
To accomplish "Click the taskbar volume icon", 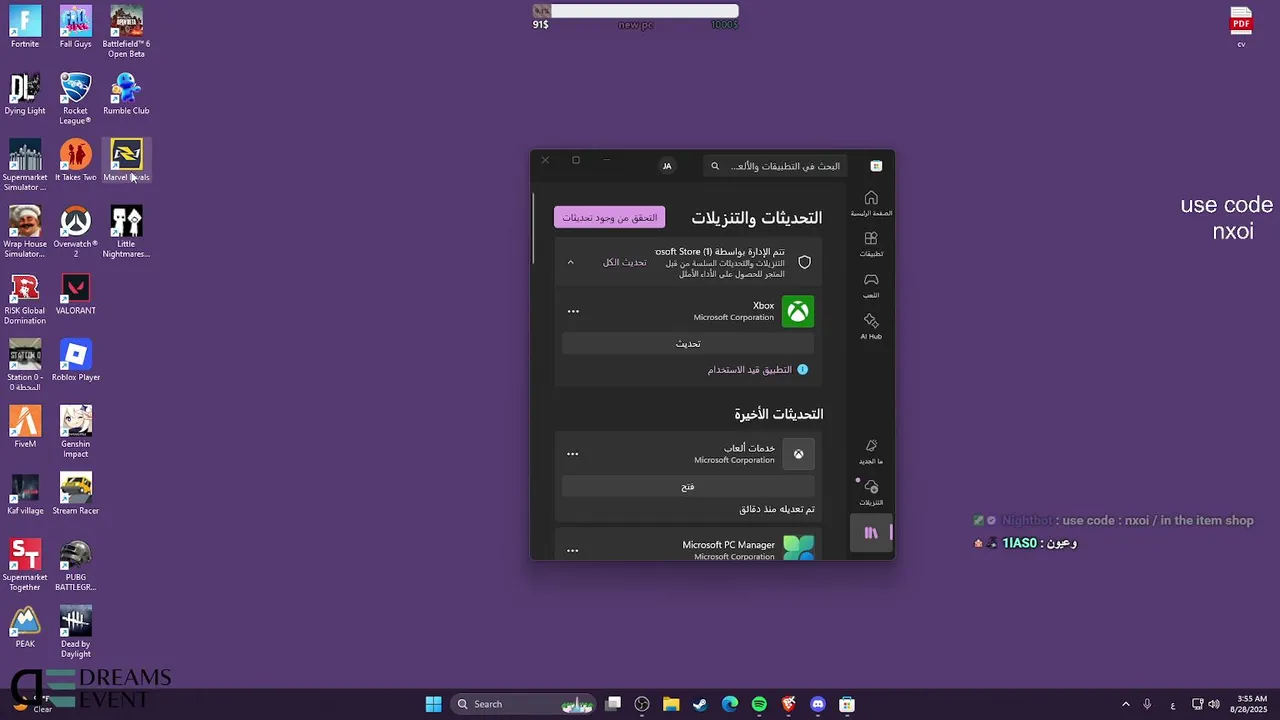I will pyautogui.click(x=1215, y=704).
